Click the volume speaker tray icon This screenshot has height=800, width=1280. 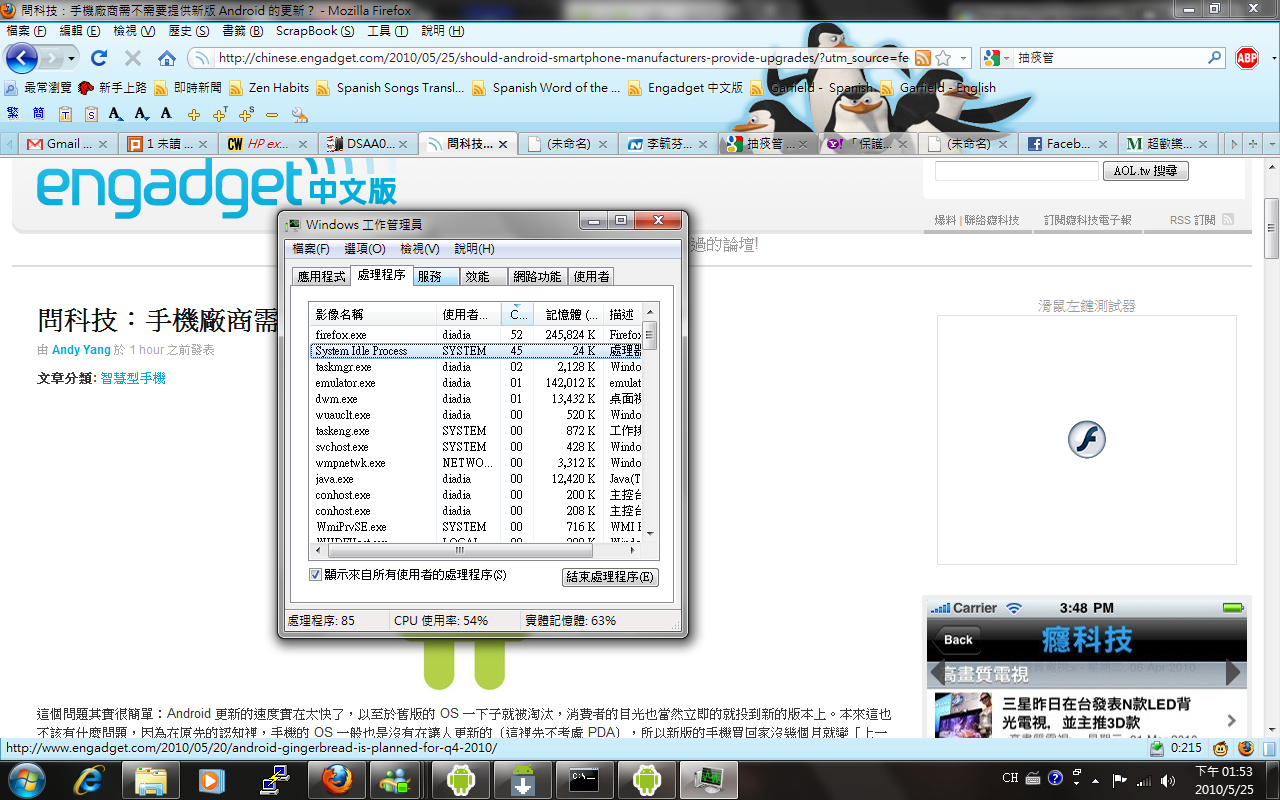coord(1169,779)
